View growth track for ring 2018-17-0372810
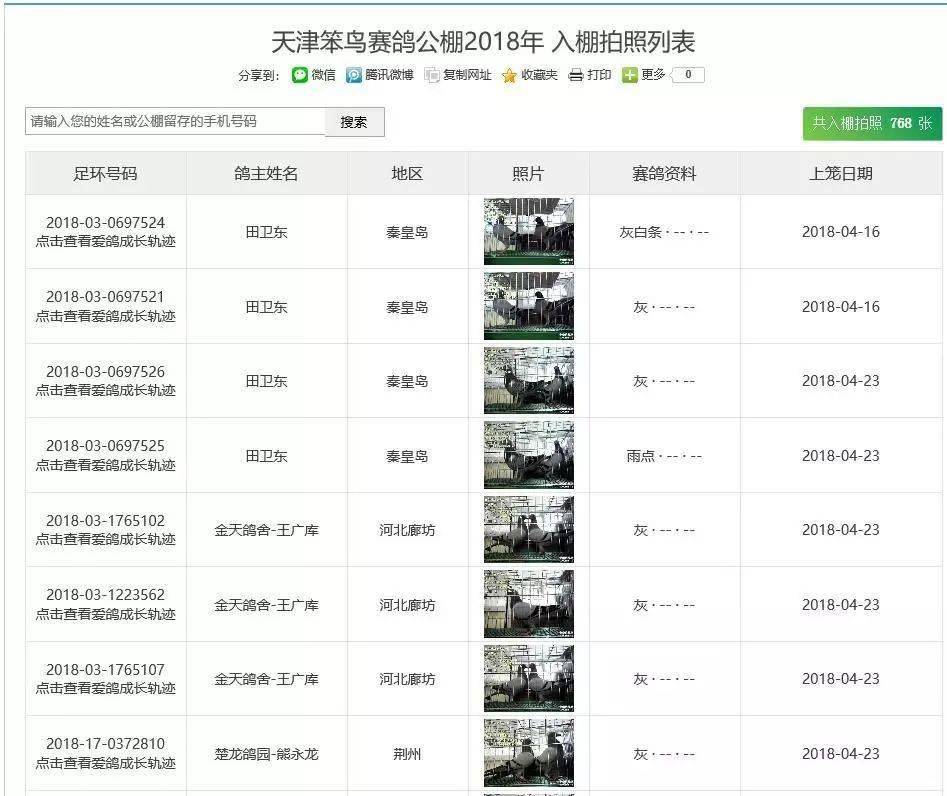The image size is (947, 796). click(105, 764)
